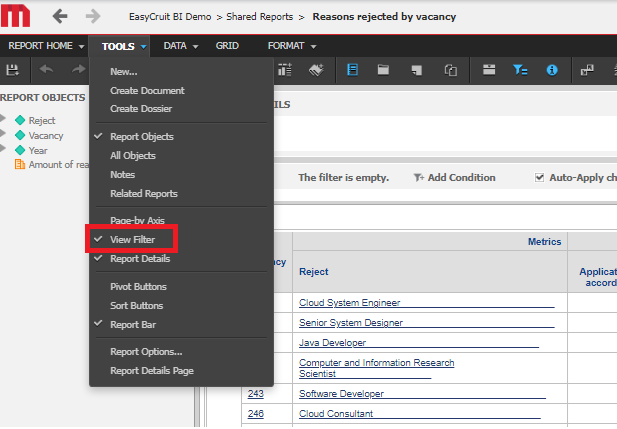
Task: Go forward with the right arrow
Action: [x=93, y=16]
